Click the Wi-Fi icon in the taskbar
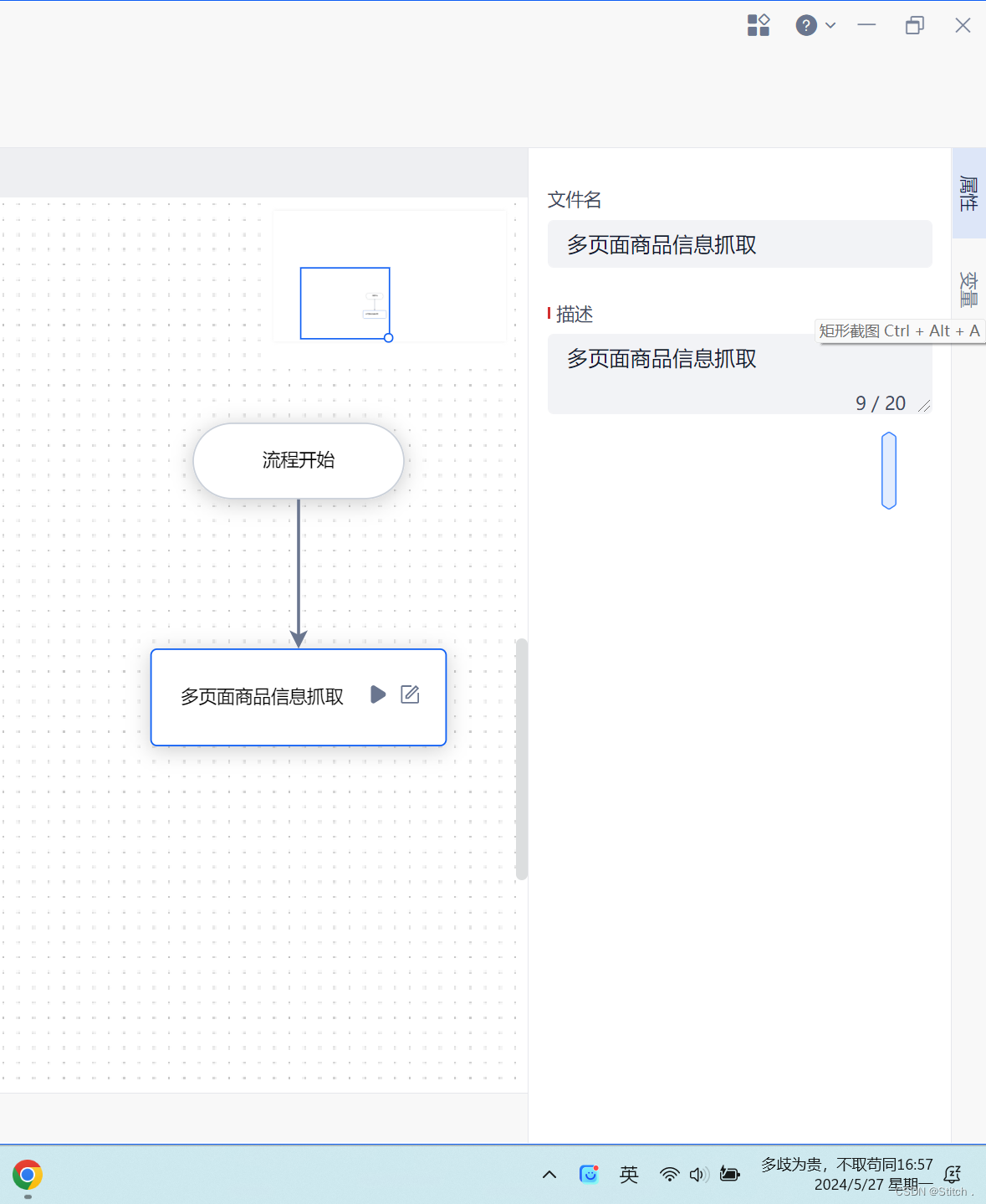Image resolution: width=986 pixels, height=1204 pixels. click(669, 1175)
